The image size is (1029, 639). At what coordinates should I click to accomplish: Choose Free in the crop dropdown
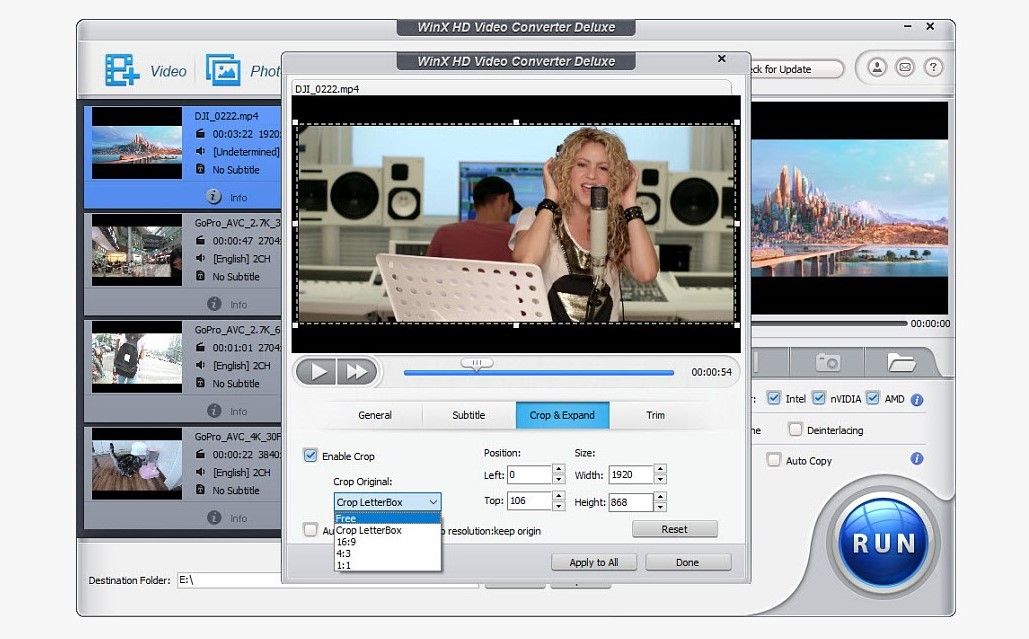click(x=346, y=518)
